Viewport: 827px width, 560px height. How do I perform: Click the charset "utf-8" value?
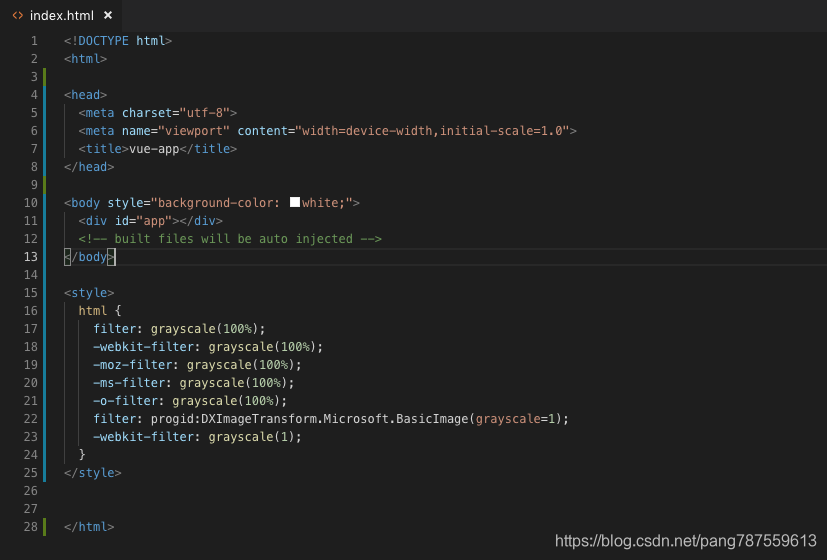(205, 113)
